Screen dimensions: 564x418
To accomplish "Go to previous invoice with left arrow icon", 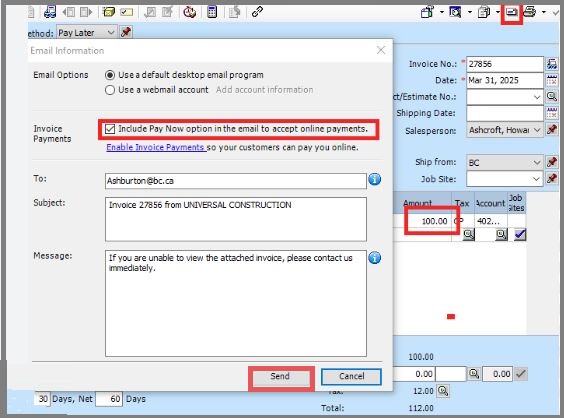I will 69,13.
